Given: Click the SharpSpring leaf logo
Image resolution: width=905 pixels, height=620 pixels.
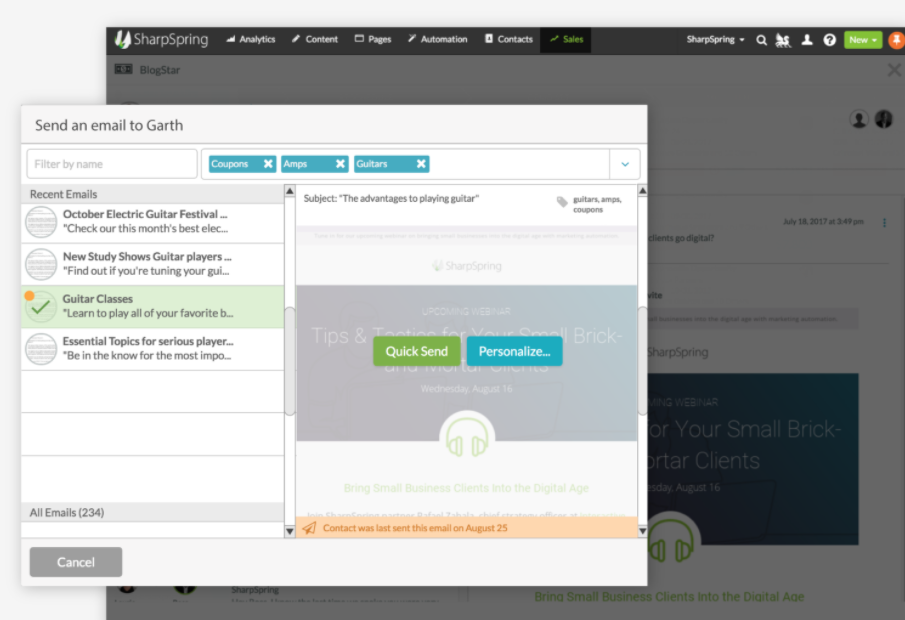Looking at the screenshot, I should click(122, 39).
